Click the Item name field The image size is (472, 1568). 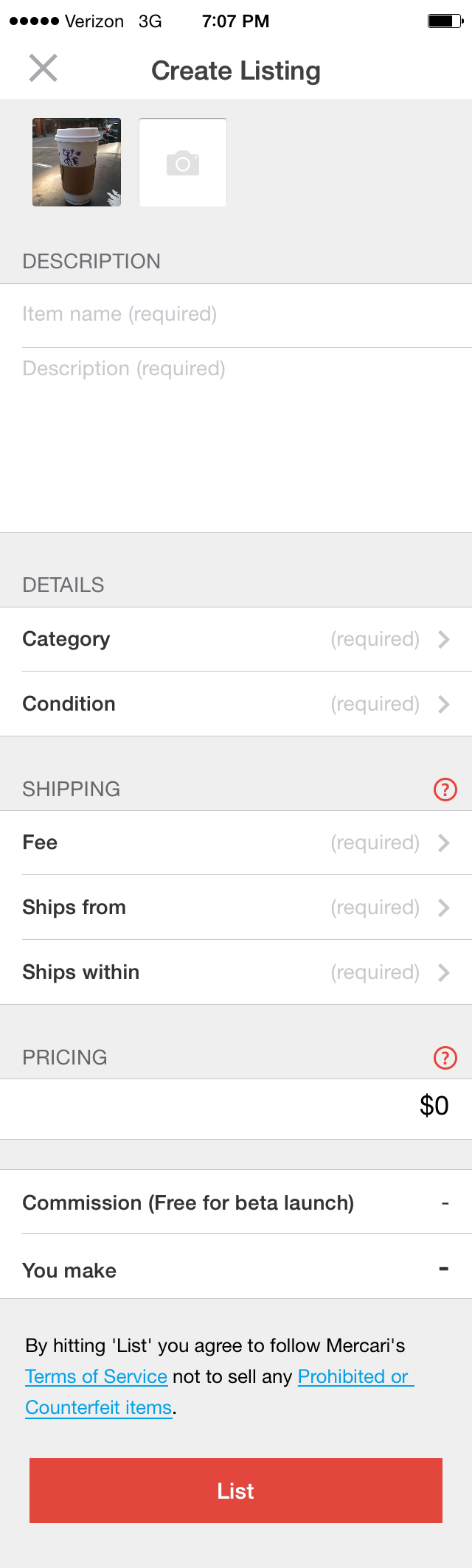[x=236, y=315]
